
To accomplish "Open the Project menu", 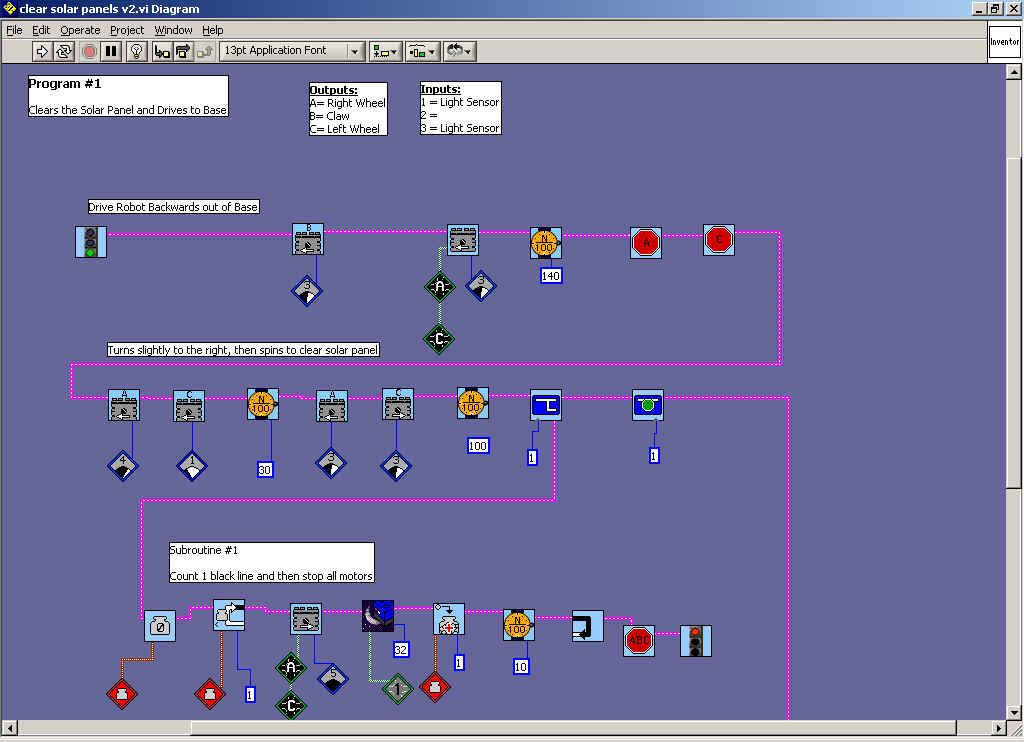I will pyautogui.click(x=127, y=30).
